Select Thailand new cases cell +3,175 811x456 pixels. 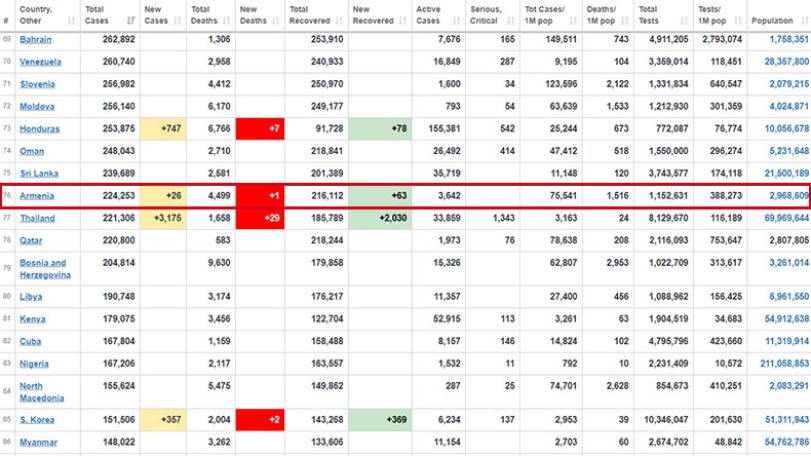coord(163,218)
